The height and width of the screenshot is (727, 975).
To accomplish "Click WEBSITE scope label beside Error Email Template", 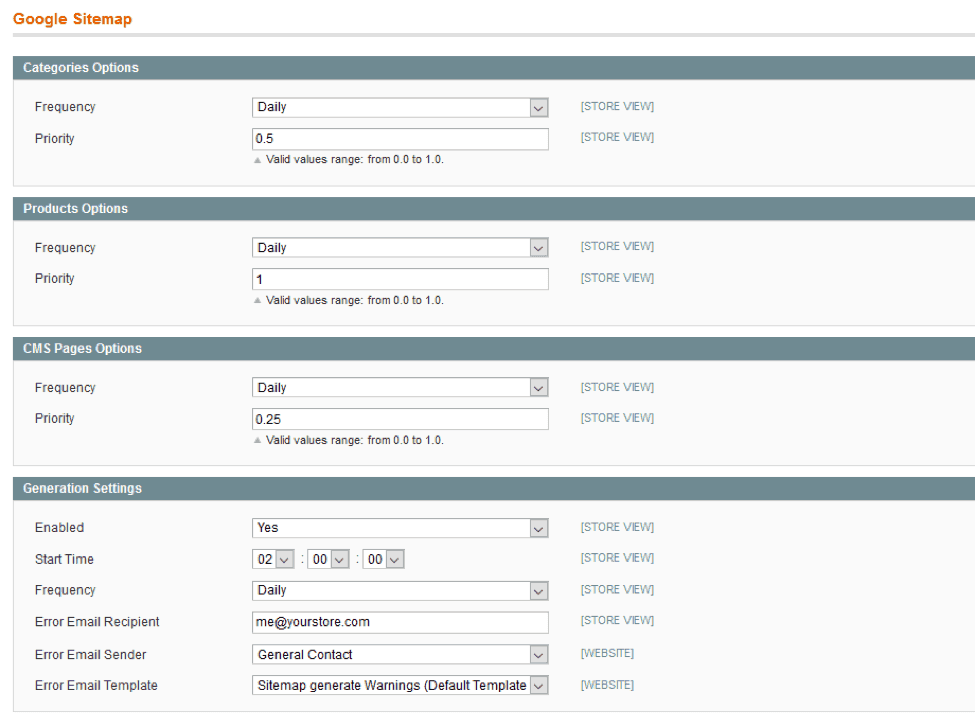I will point(607,685).
